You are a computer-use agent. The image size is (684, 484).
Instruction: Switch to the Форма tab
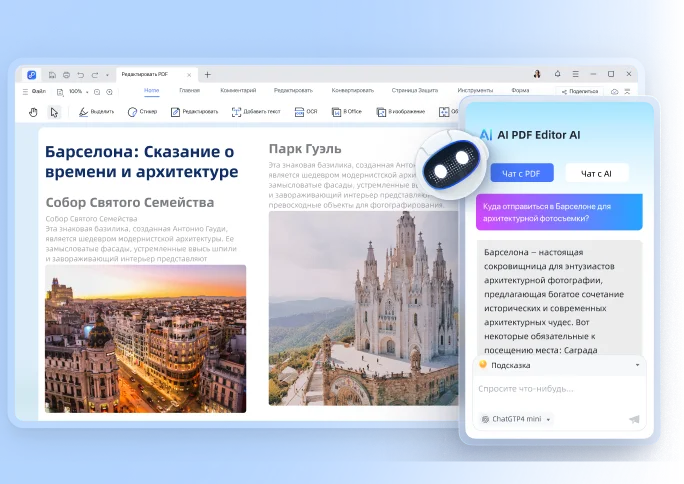(x=520, y=90)
